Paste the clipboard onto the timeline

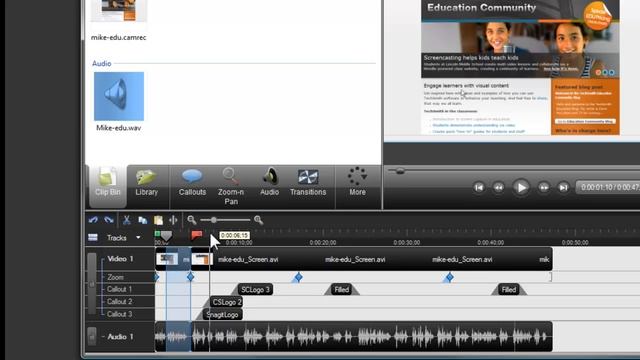(158, 220)
